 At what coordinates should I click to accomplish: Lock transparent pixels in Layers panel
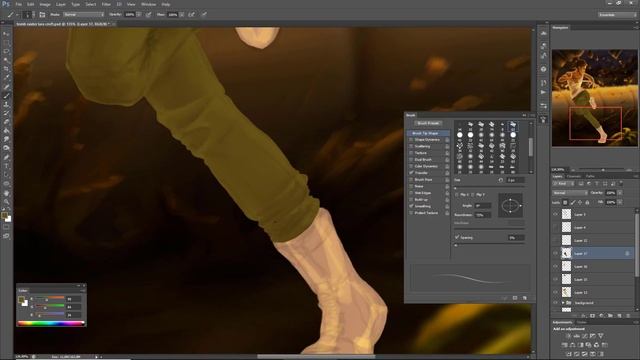[x=565, y=202]
